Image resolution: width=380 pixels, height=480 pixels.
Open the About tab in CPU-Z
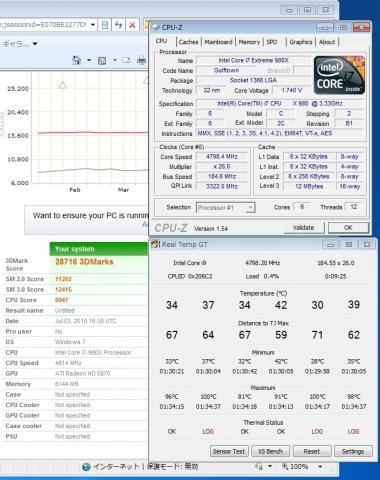coord(327,42)
